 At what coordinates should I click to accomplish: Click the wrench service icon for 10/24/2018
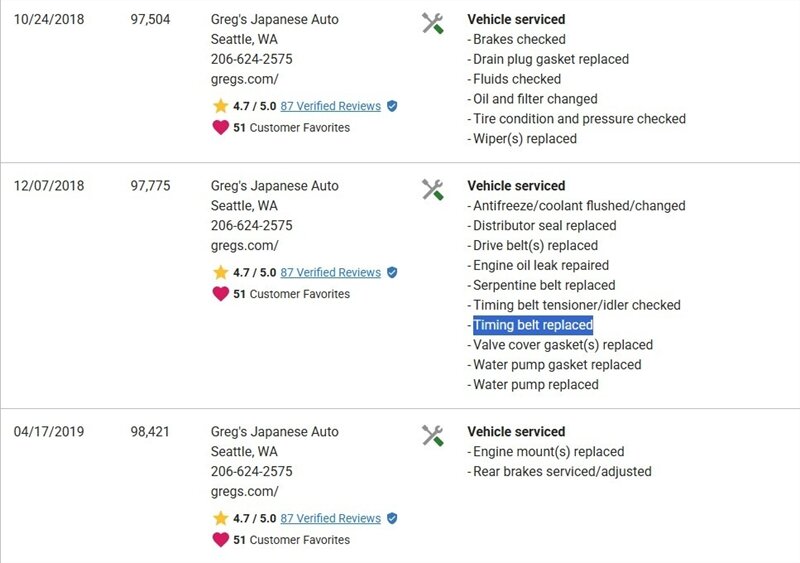pos(432,23)
